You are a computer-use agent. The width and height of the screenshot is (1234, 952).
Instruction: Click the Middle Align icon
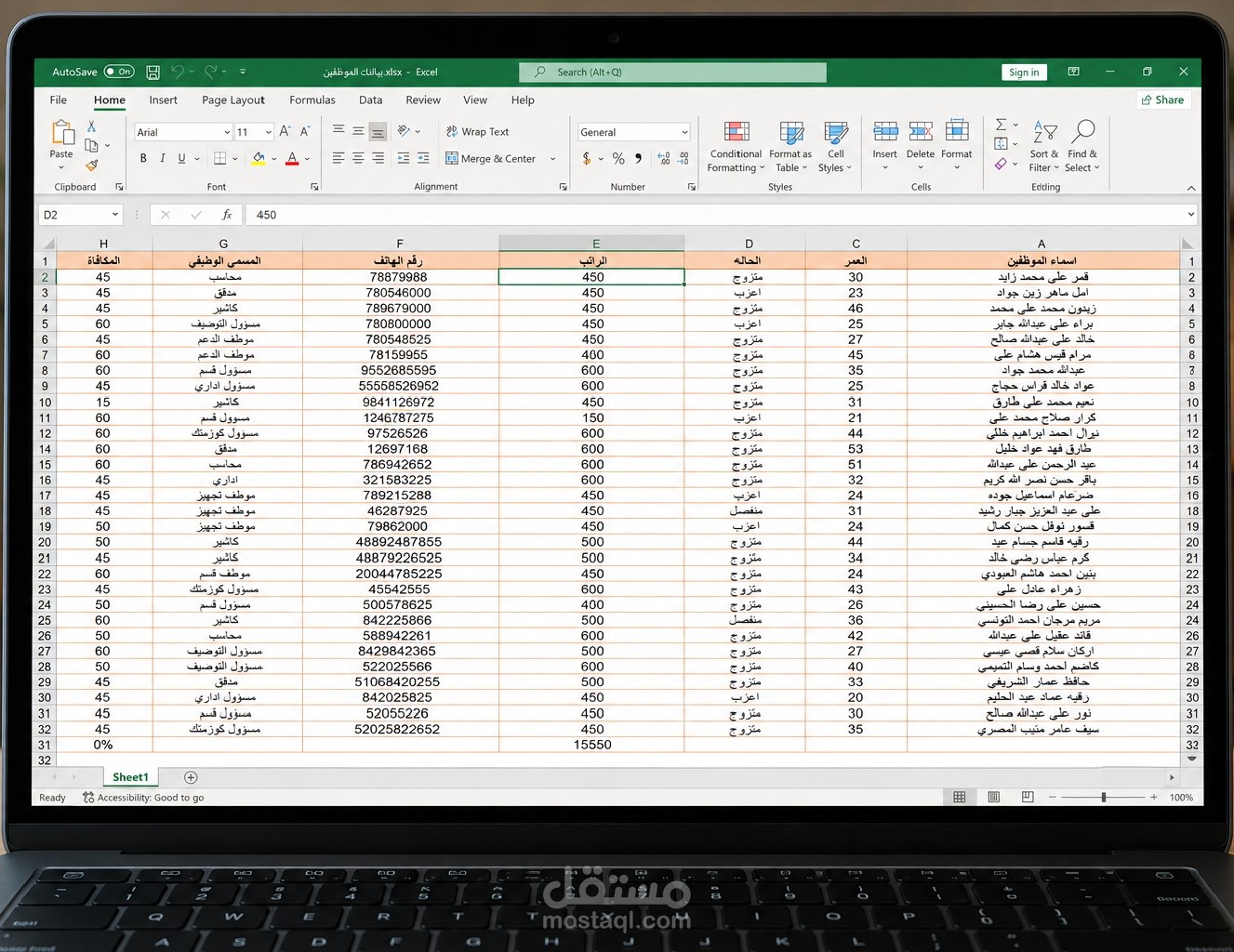click(358, 131)
